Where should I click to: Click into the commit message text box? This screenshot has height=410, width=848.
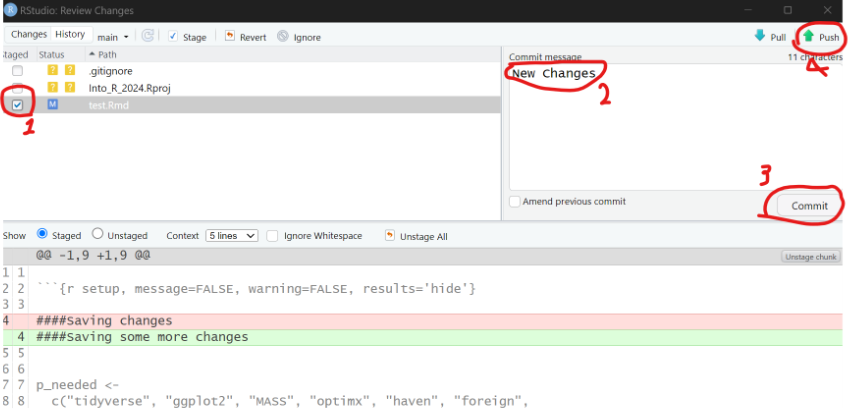coord(670,130)
